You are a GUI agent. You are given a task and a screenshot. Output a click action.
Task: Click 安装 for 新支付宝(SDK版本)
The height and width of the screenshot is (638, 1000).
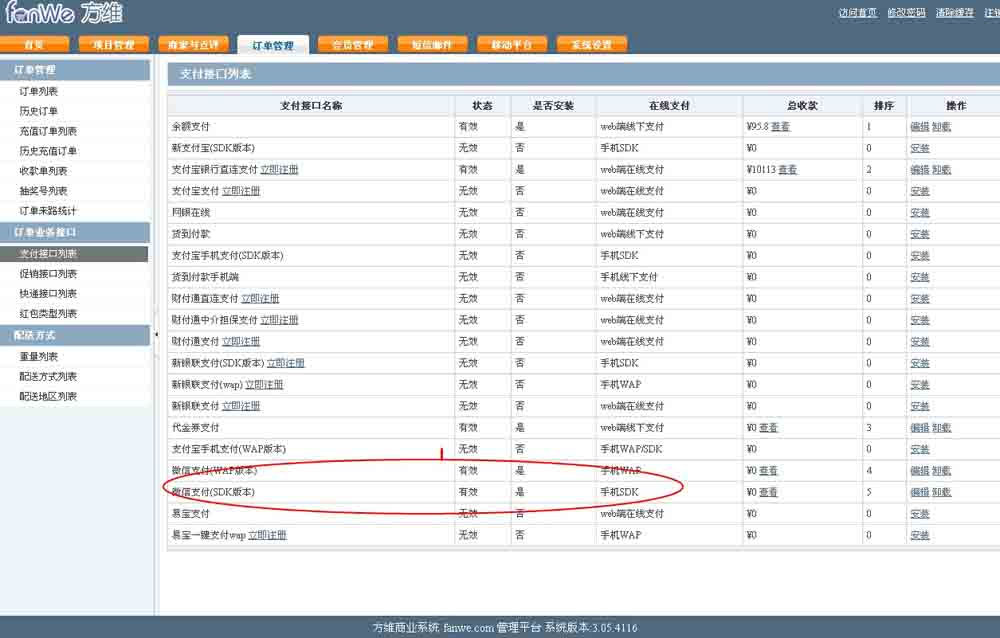coord(920,148)
